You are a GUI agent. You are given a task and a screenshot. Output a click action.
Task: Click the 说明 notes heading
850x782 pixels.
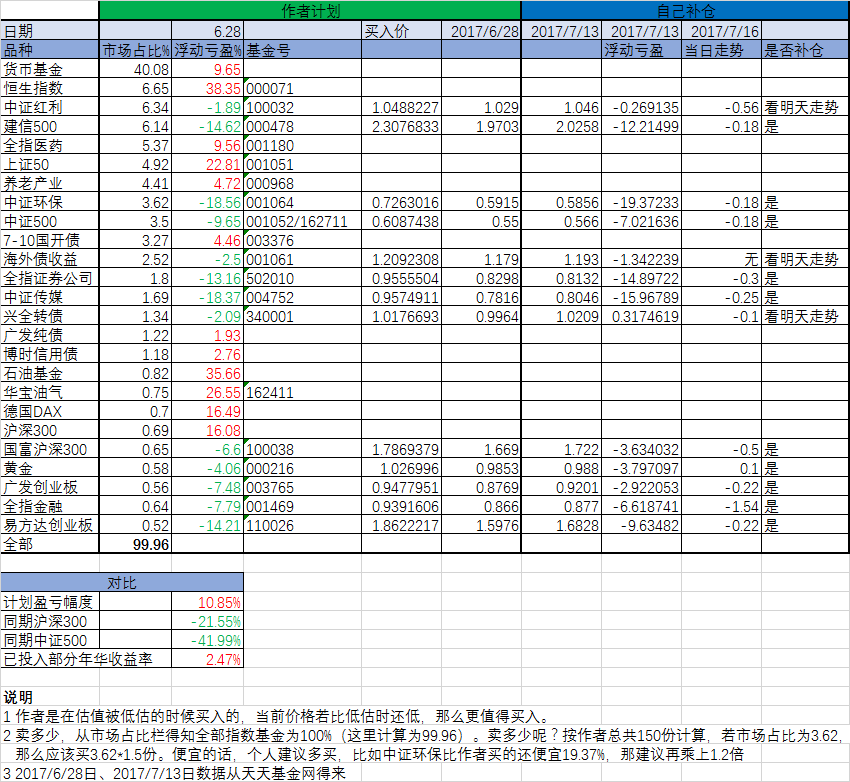point(18,696)
